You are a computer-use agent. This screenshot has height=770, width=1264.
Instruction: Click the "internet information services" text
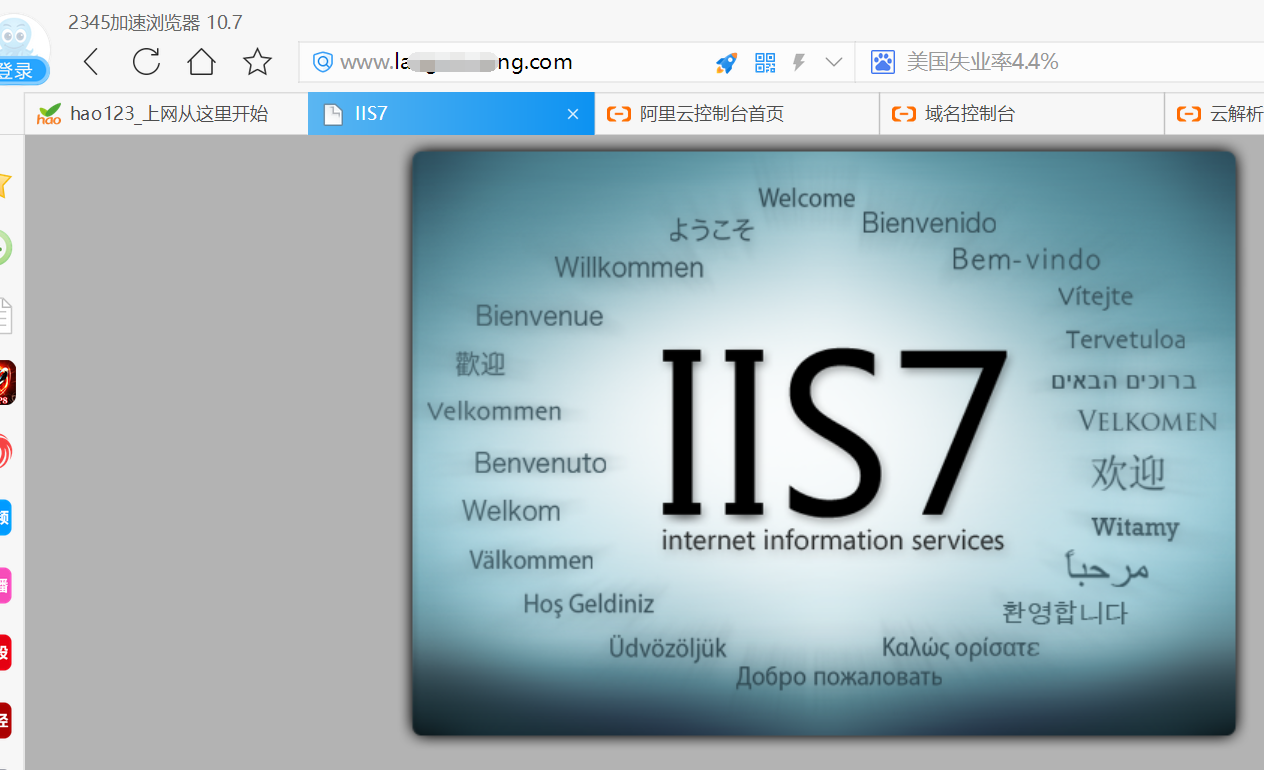pyautogui.click(x=832, y=541)
